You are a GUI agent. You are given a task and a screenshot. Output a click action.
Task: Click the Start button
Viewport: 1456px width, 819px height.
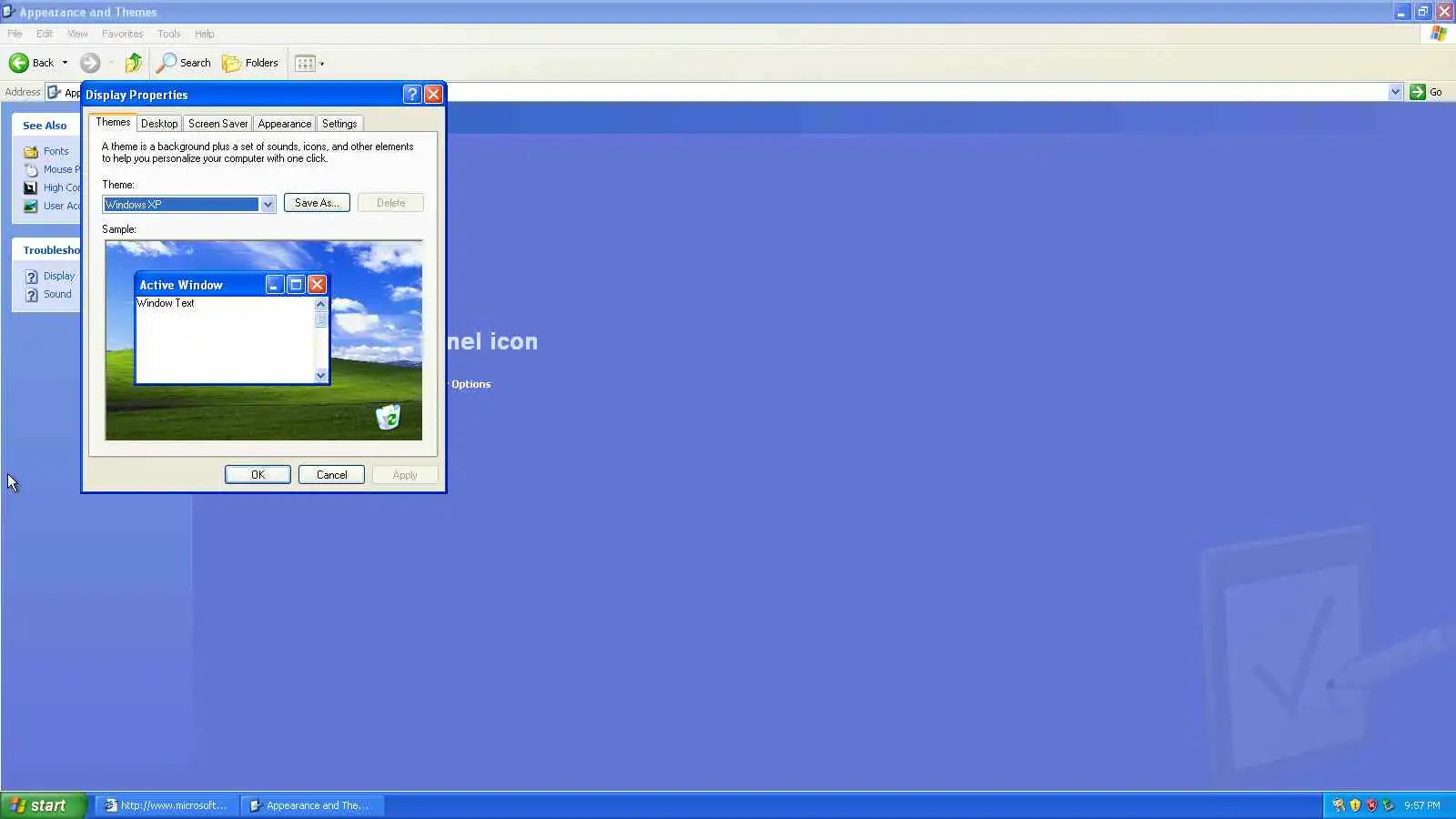(x=43, y=805)
